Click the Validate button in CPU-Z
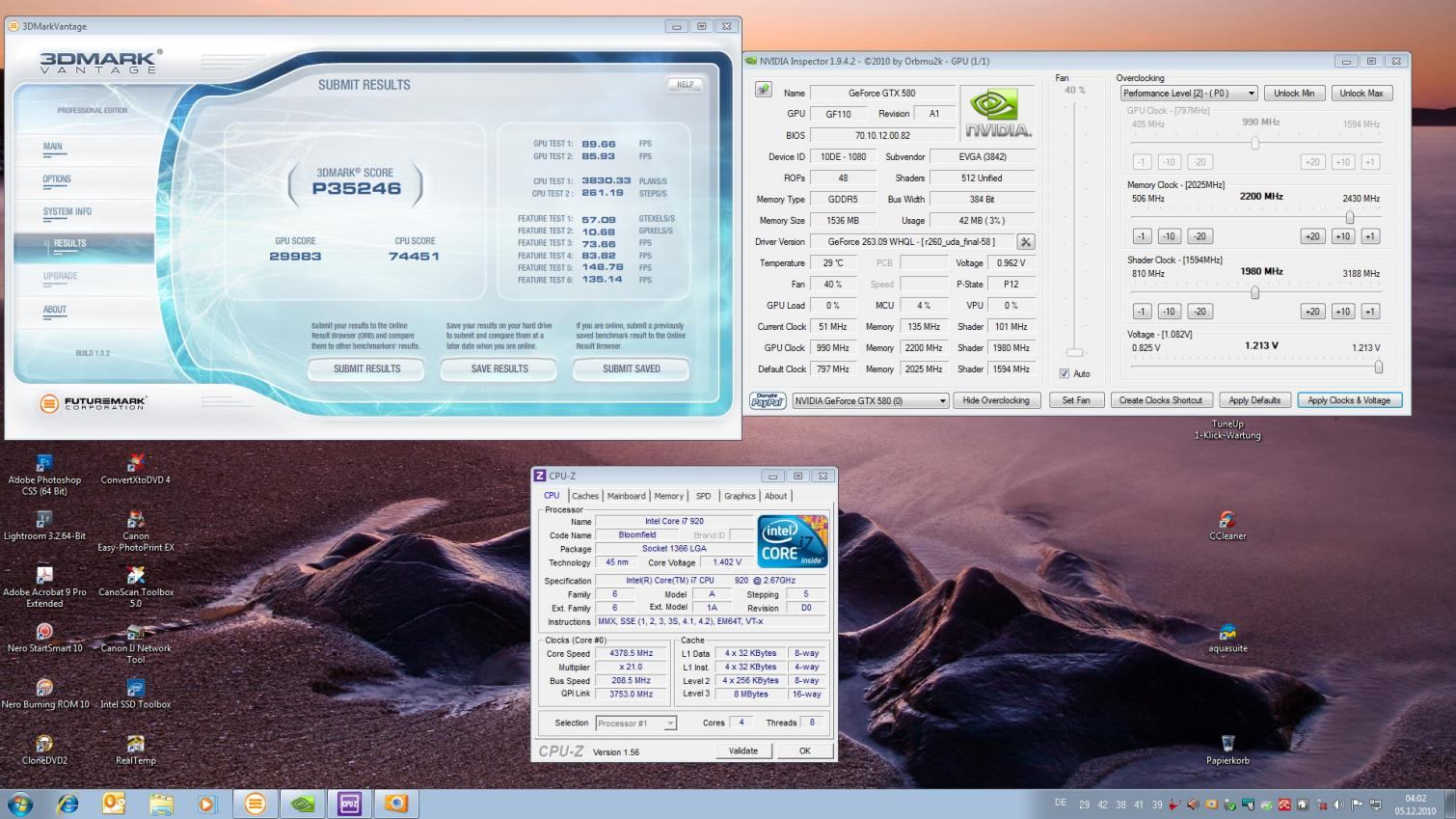The height and width of the screenshot is (819, 1456). click(x=743, y=751)
